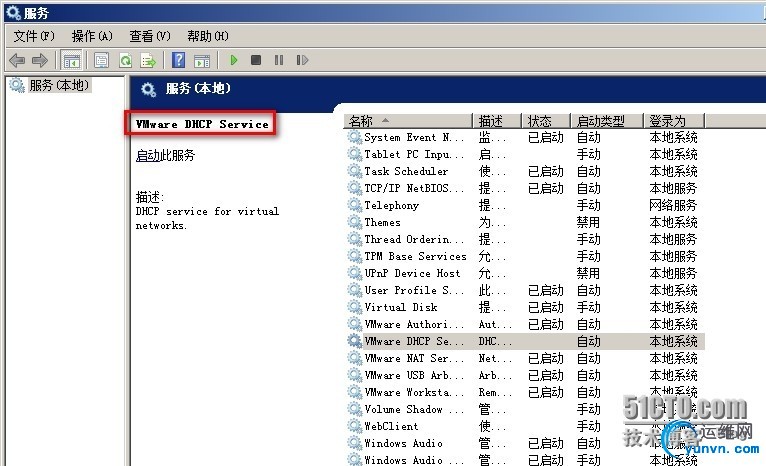
Task: Select the VMware Authori... service row
Action: point(524,324)
